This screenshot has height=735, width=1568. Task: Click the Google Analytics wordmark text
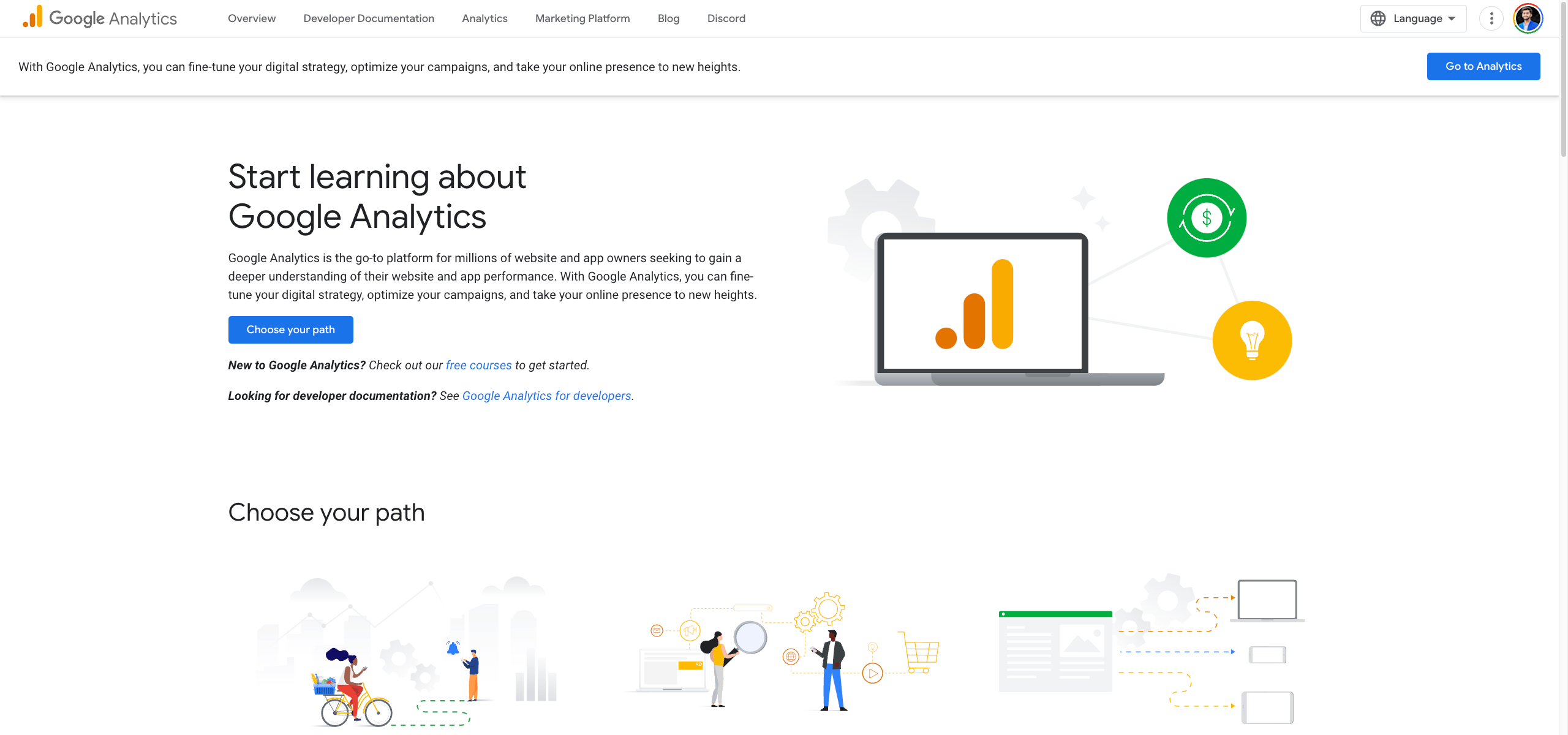click(113, 18)
